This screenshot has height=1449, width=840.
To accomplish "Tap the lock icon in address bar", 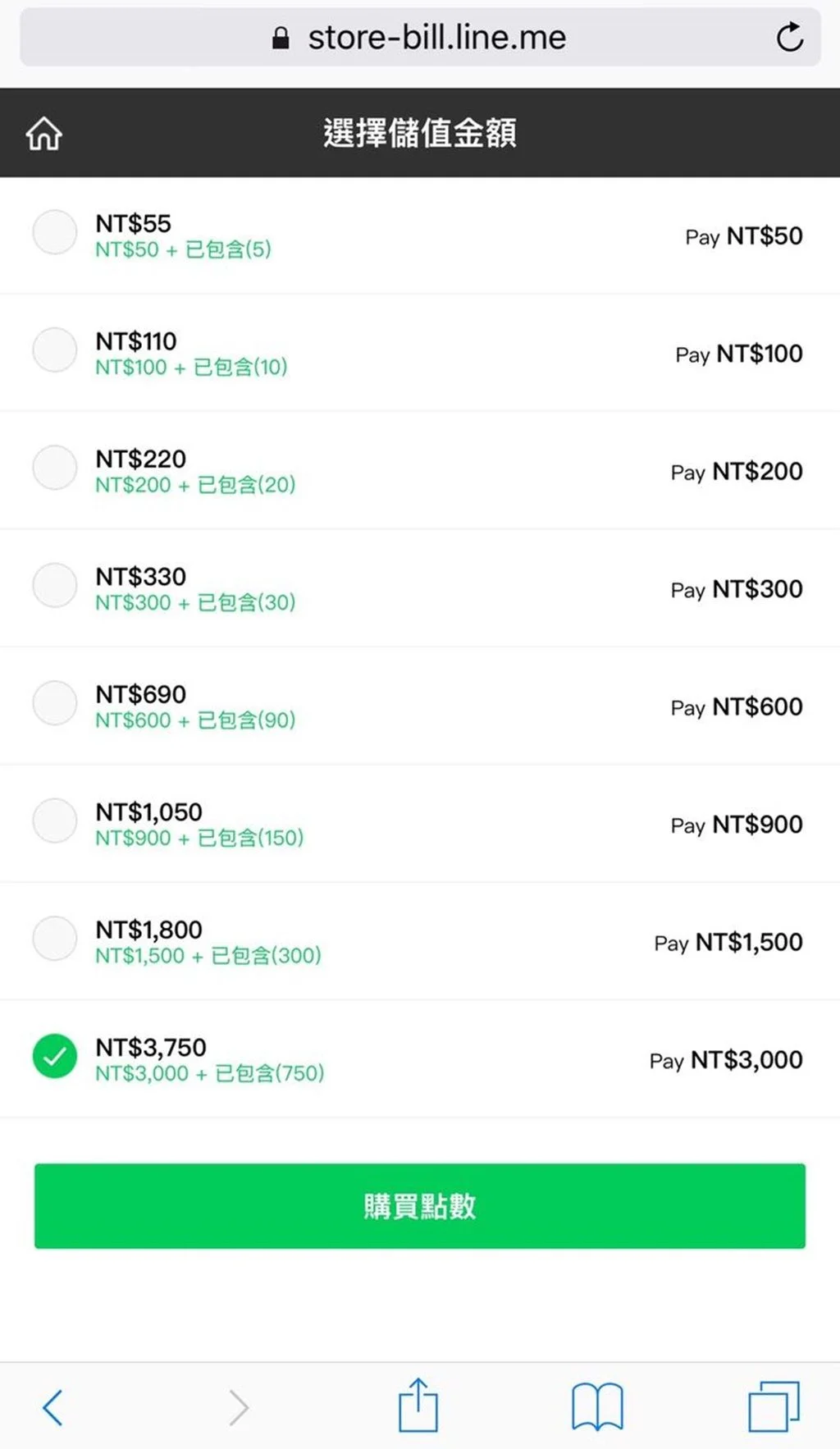I will tap(281, 38).
